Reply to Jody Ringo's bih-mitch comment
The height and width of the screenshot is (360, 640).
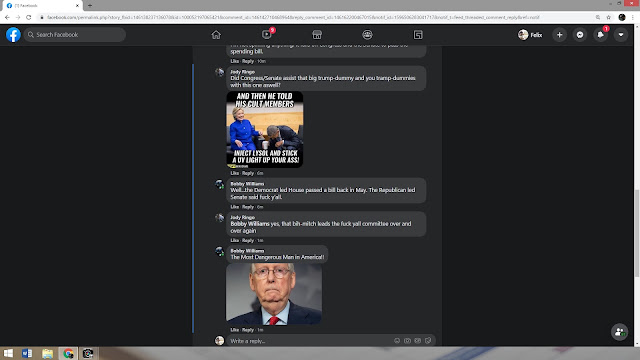[x=248, y=240]
